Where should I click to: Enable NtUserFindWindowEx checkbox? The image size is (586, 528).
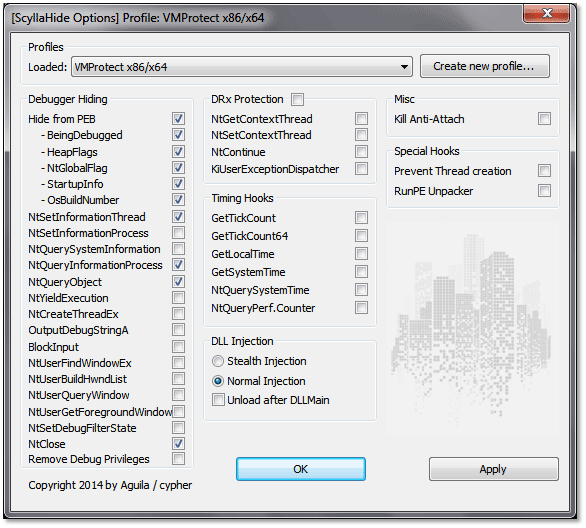pyautogui.click(x=178, y=363)
